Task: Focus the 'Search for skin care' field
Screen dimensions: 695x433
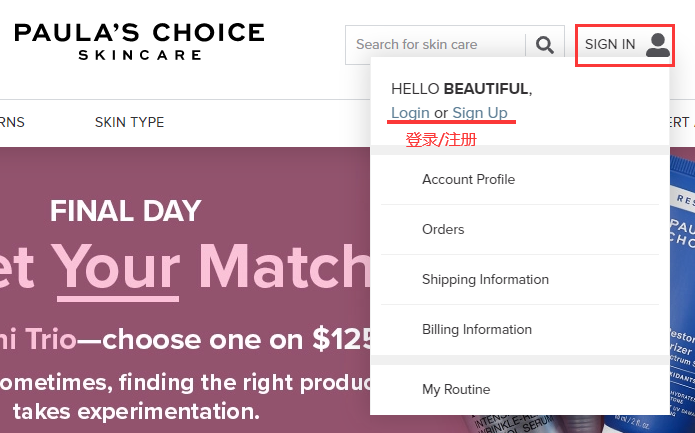Action: coord(435,44)
